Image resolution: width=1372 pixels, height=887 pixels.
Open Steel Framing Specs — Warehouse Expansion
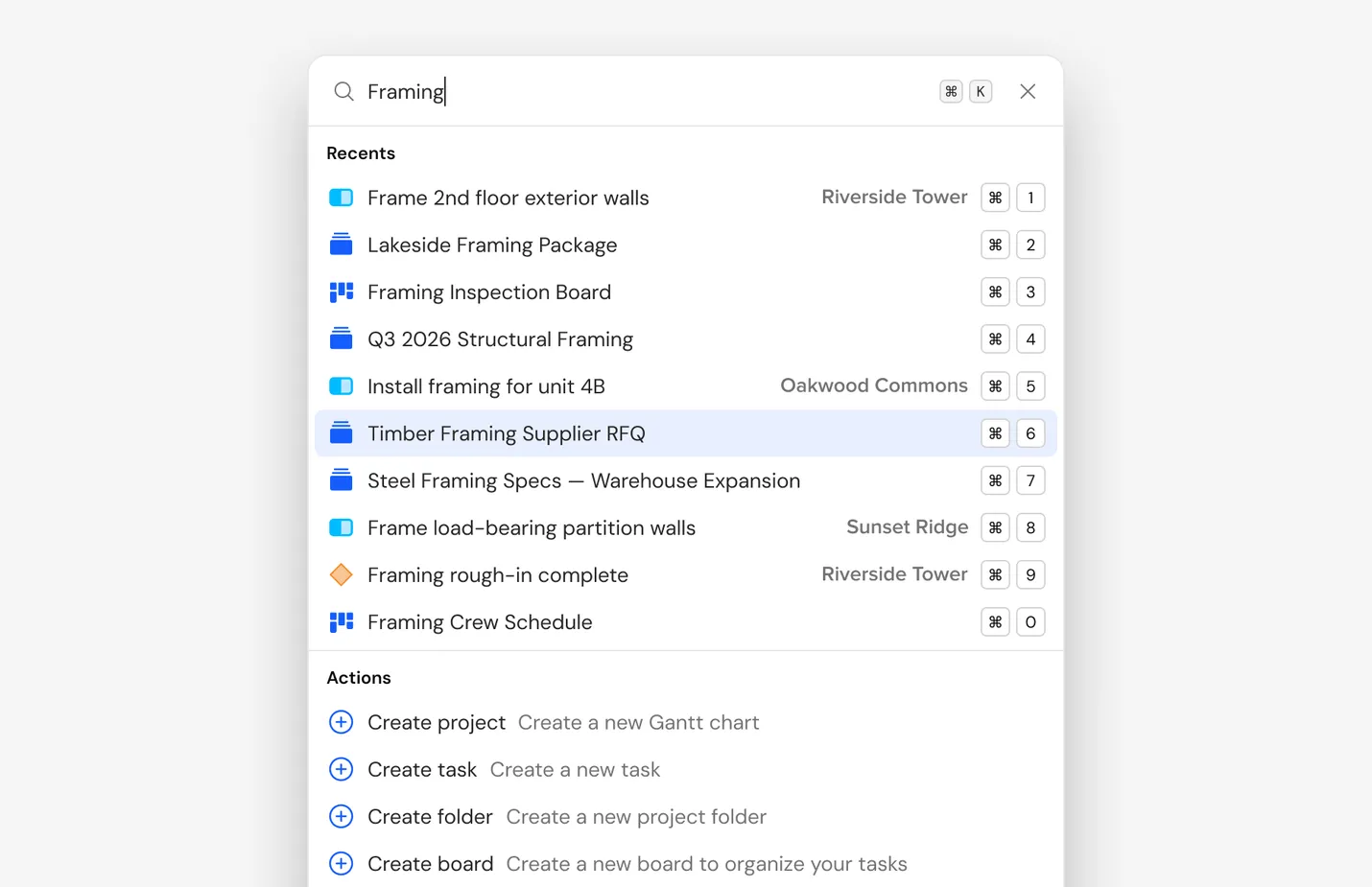click(686, 480)
